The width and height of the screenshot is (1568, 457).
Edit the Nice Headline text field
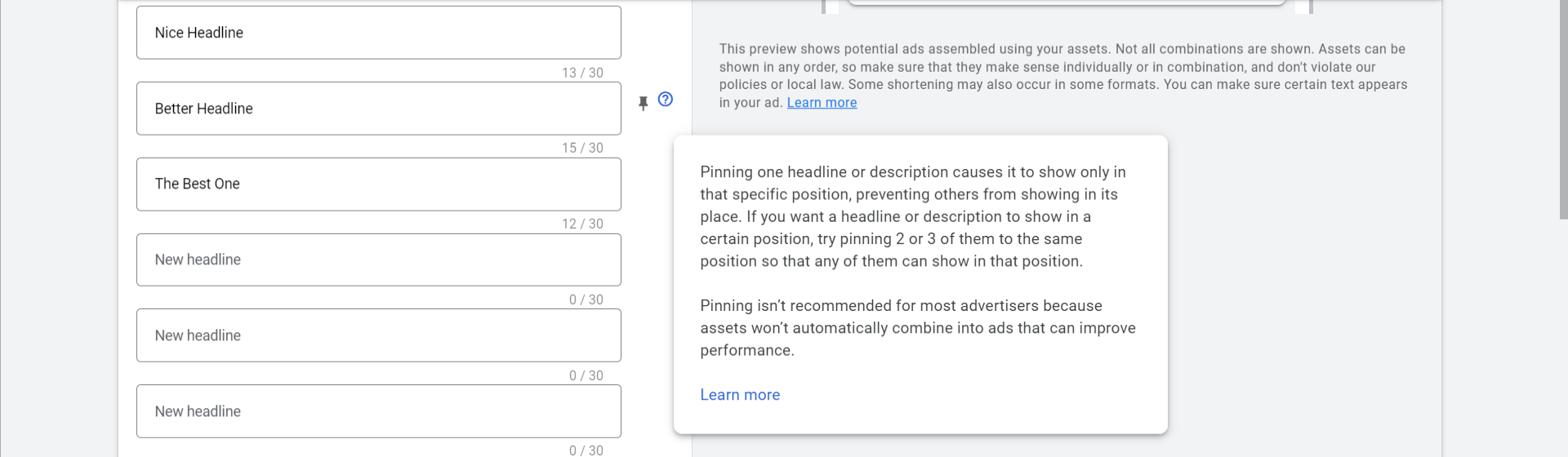click(379, 33)
